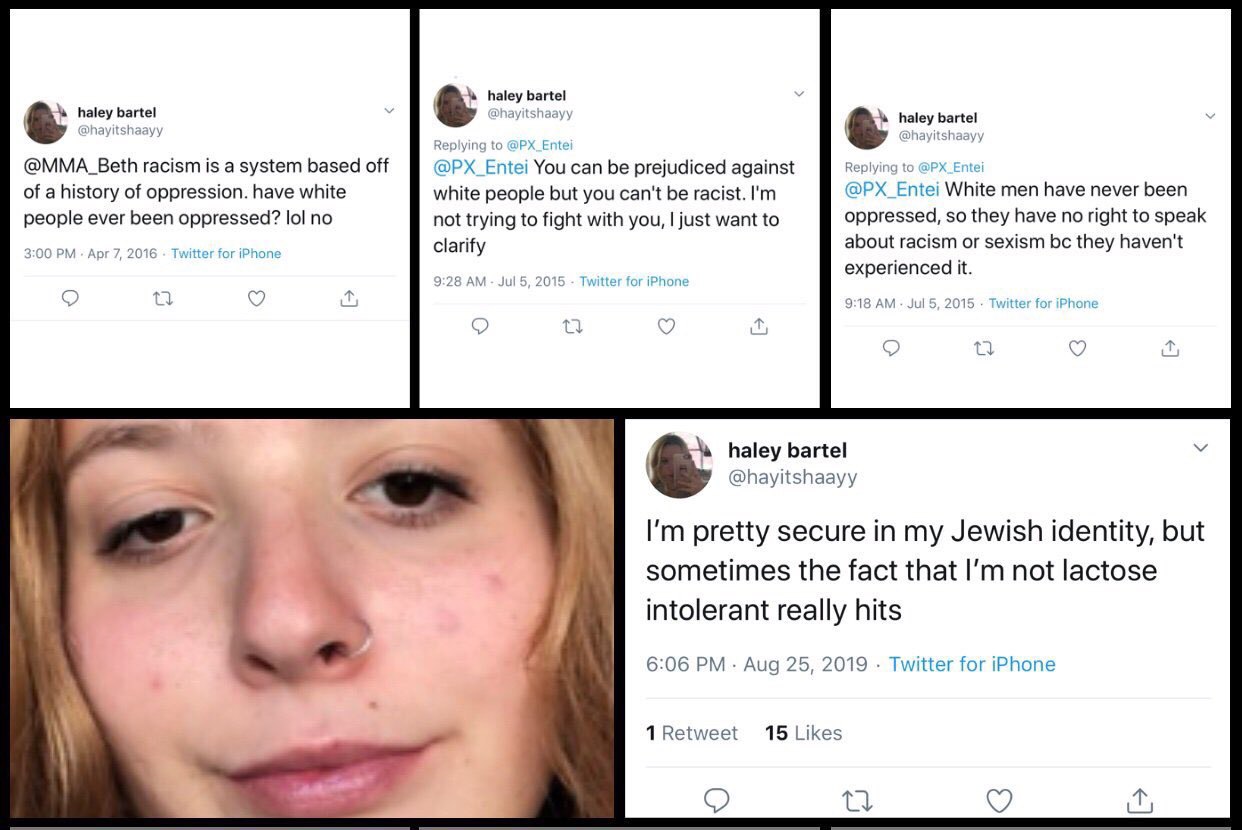The height and width of the screenshot is (830, 1242).
Task: Retweet the Jewish identity tweet
Action: tap(859, 800)
